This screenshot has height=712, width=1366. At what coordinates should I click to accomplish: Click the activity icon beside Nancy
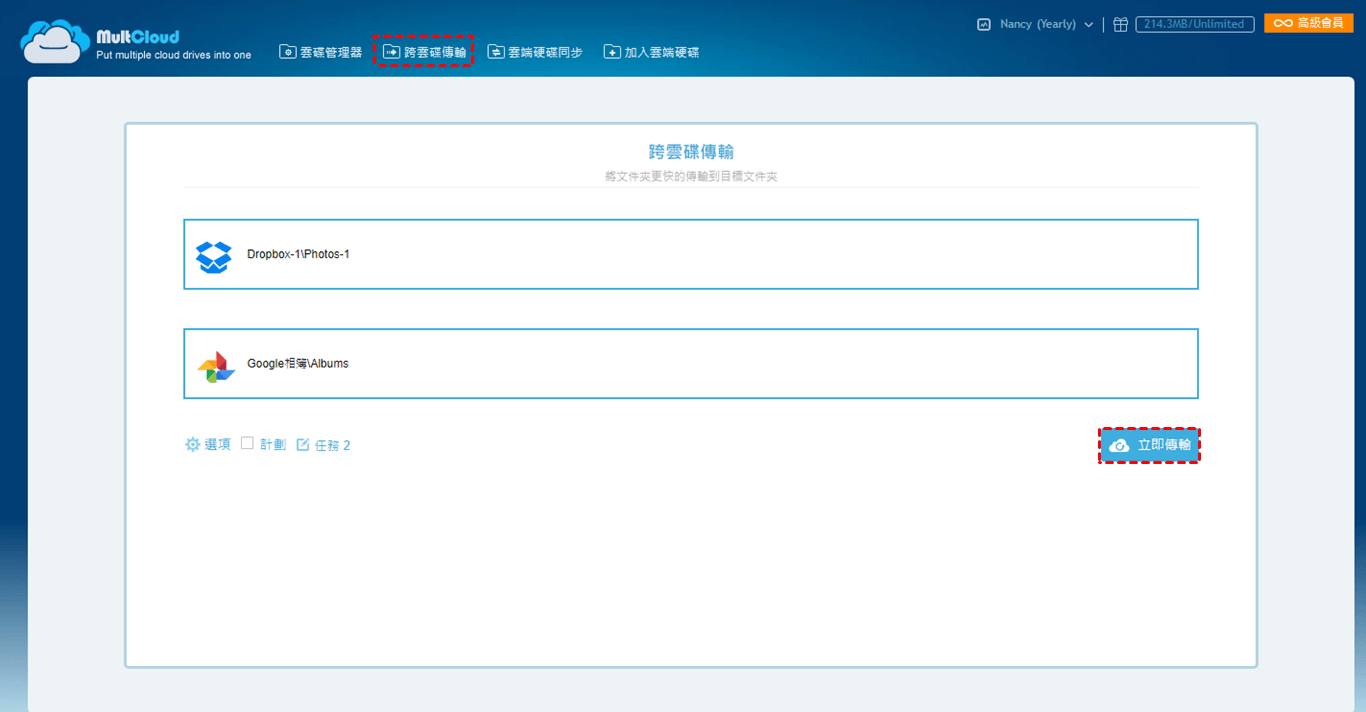(x=984, y=24)
